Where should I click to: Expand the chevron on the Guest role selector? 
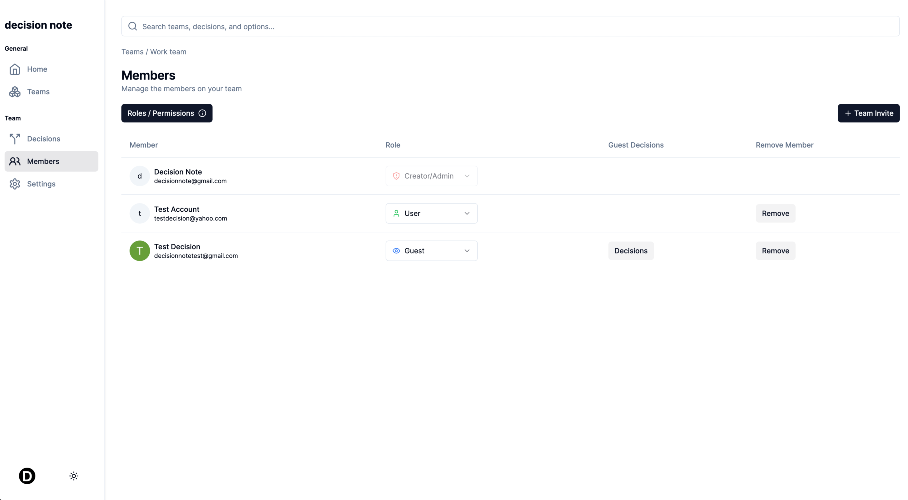click(467, 251)
